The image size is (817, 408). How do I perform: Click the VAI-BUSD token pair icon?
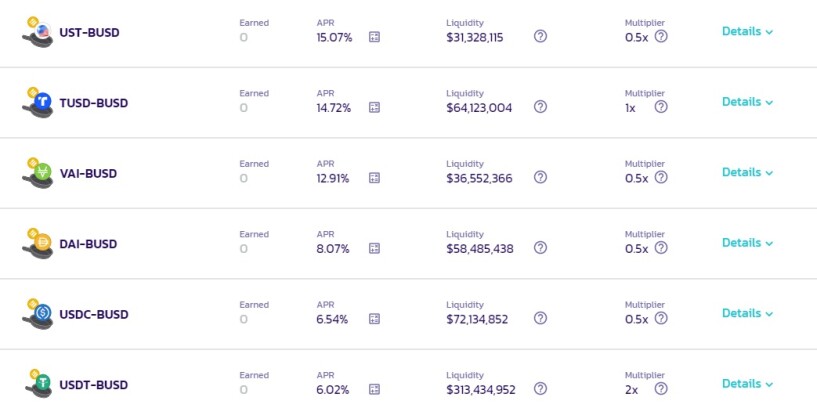tap(38, 172)
